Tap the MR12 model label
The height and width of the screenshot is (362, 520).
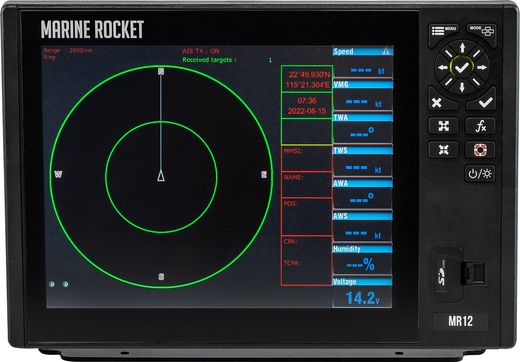click(461, 321)
